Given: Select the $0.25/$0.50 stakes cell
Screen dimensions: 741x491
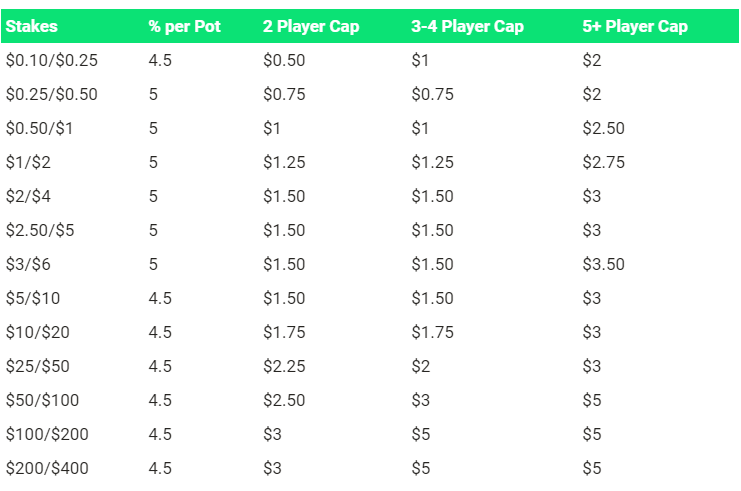Looking at the screenshot, I should click(x=52, y=95).
